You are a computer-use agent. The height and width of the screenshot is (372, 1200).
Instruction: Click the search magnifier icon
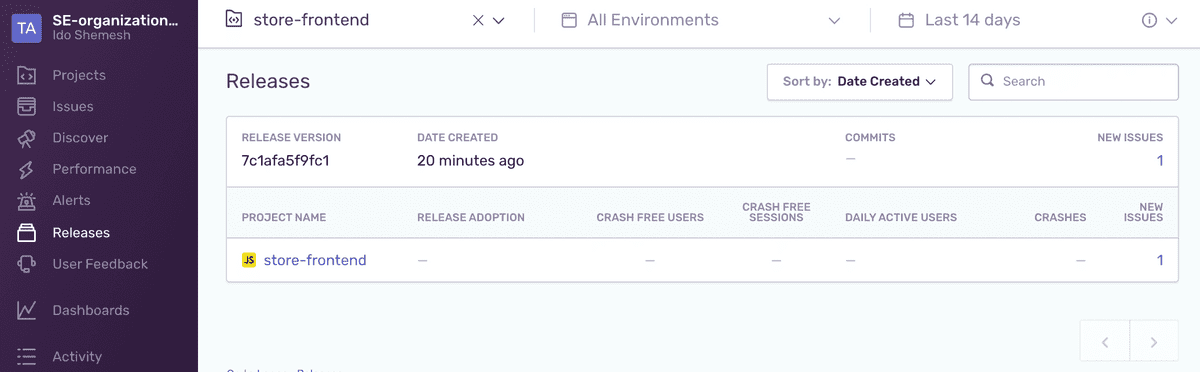987,82
